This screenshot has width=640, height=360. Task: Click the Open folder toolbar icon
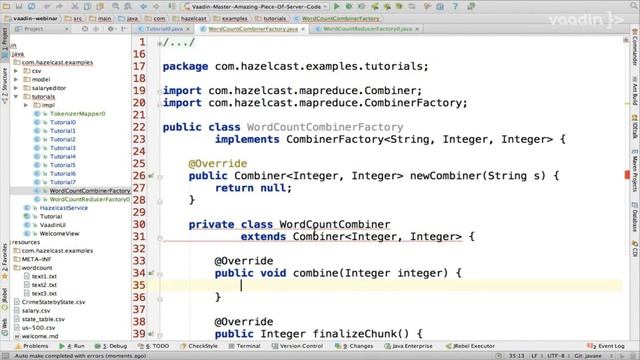[7, 7]
